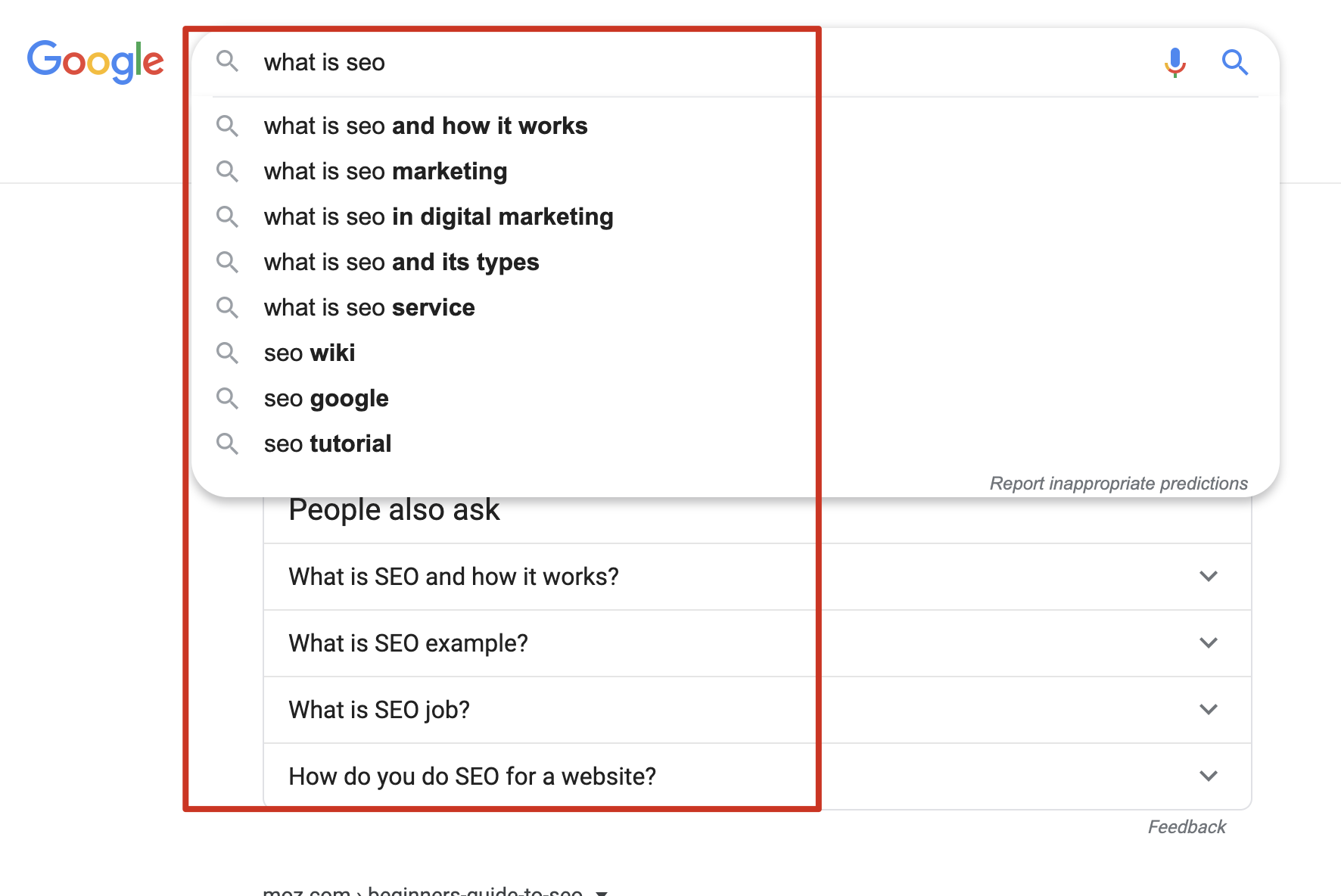Open the moz.com beginners guide result
The width and height of the screenshot is (1341, 896).
(422, 891)
